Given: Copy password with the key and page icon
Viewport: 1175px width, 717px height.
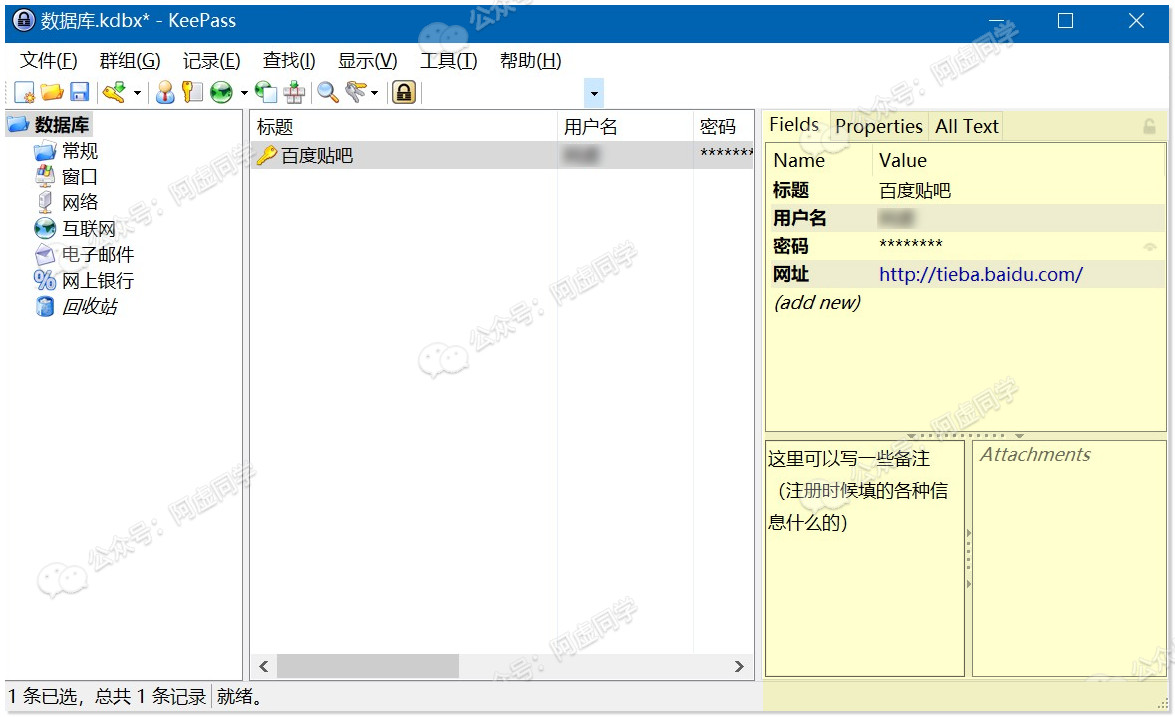Looking at the screenshot, I should (193, 92).
